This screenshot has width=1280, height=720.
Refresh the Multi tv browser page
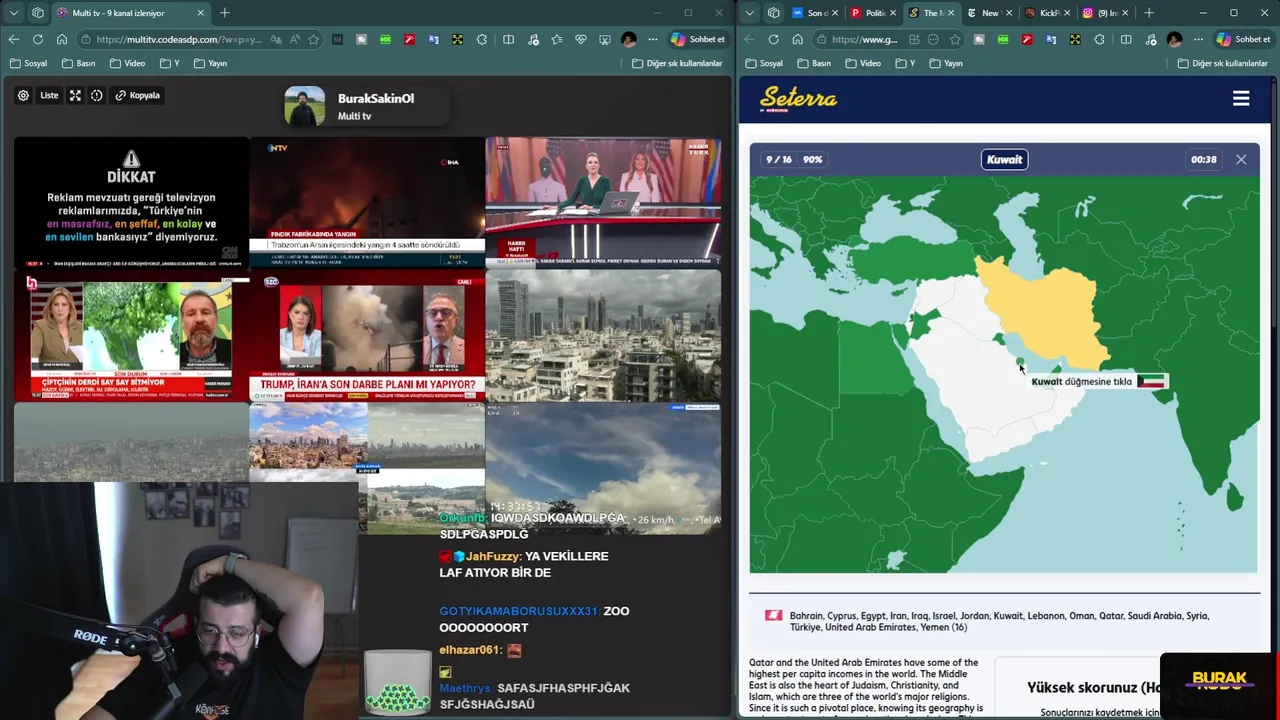(37, 39)
